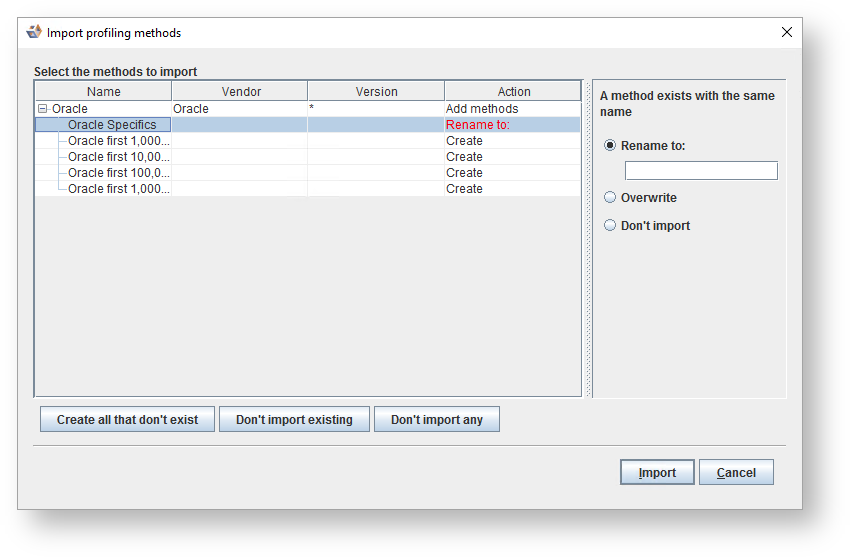Click the Version column header

(376, 91)
